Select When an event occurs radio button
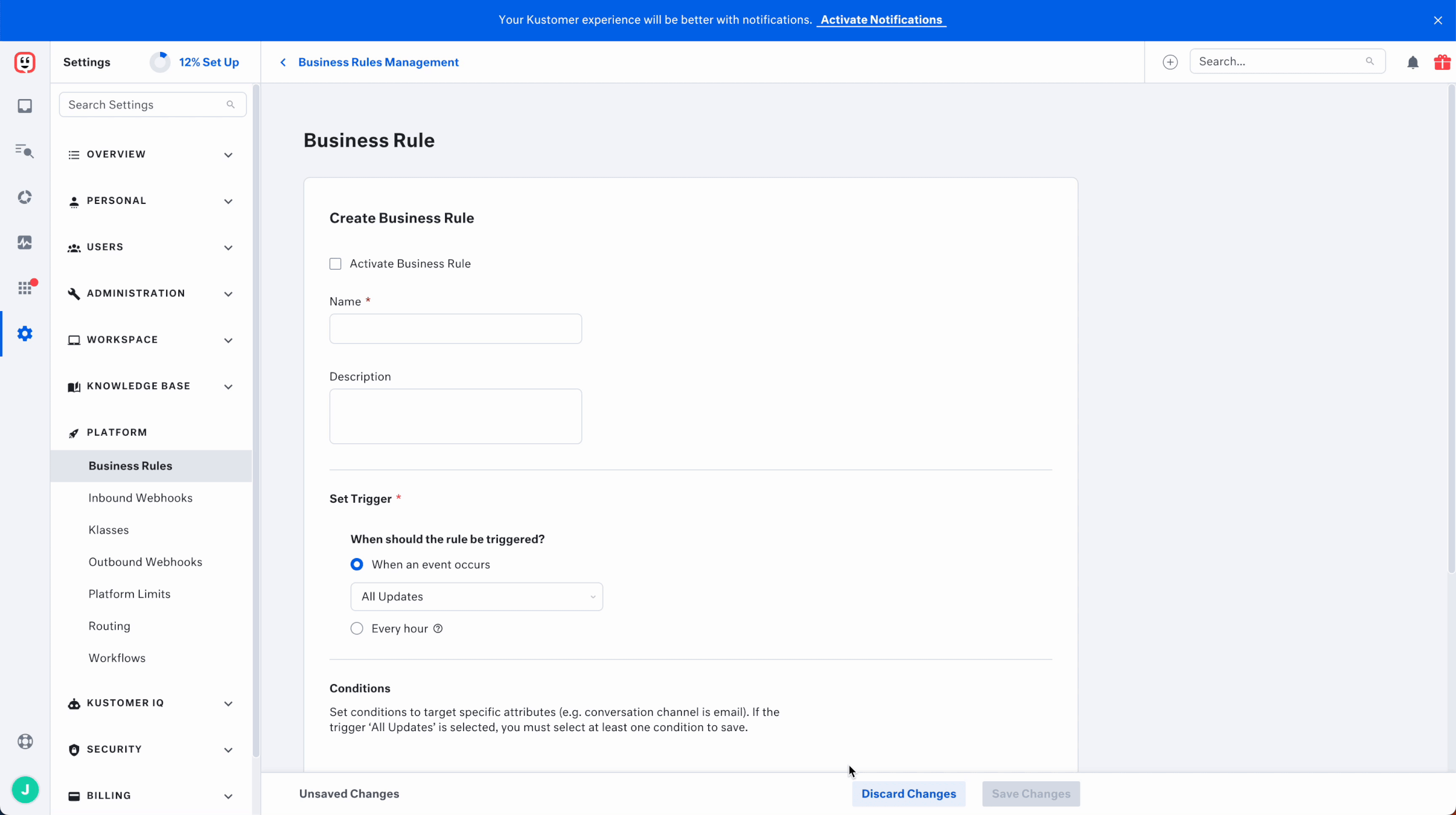Viewport: 1456px width, 815px height. [357, 564]
